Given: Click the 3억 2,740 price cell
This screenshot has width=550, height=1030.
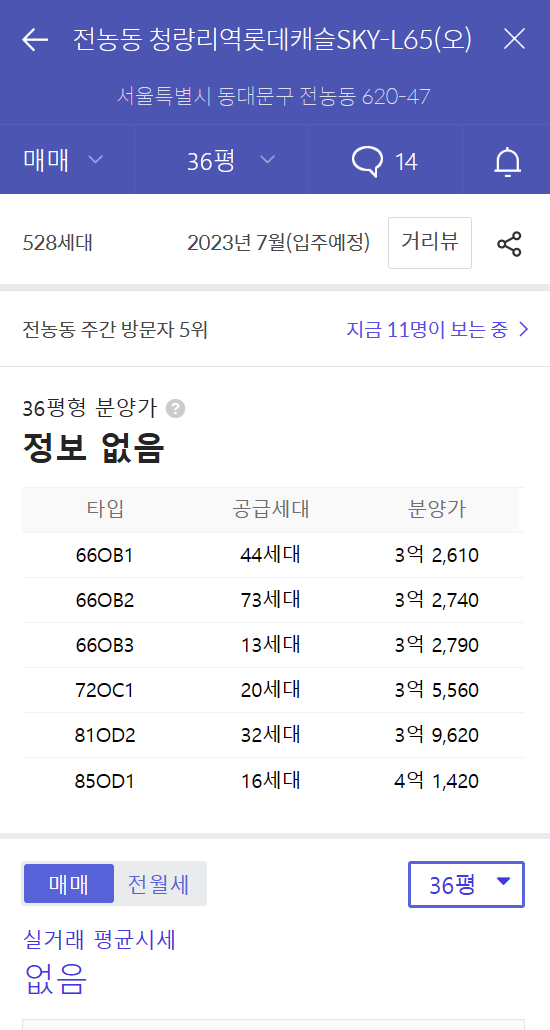Looking at the screenshot, I should pyautogui.click(x=437, y=600).
